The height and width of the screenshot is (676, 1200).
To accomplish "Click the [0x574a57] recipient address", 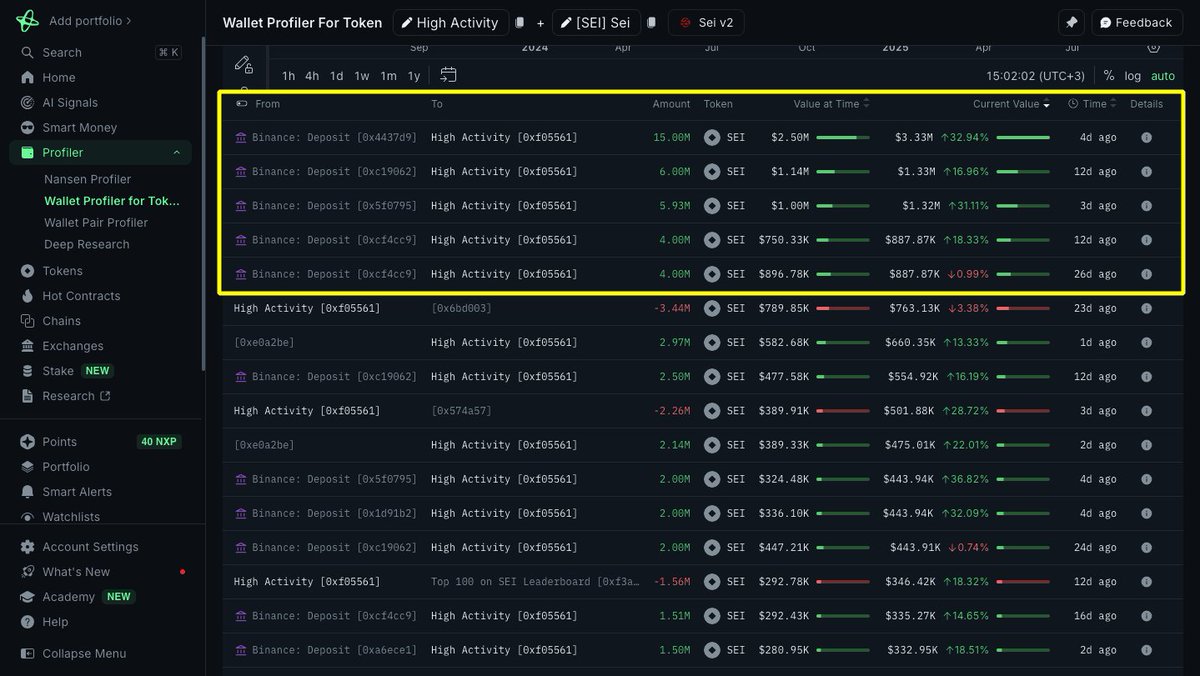I will pyautogui.click(x=461, y=411).
